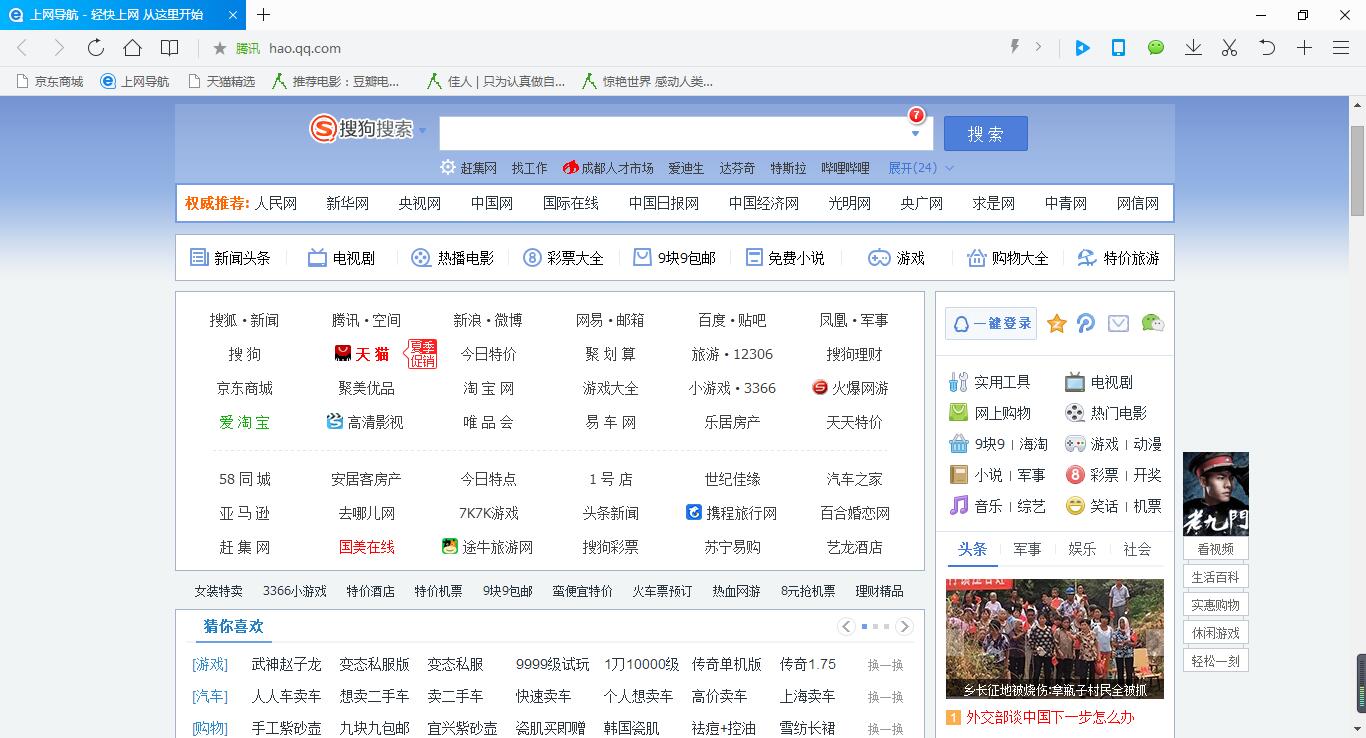
Task: Click the 购物大全 shop icon
Action: click(x=977, y=258)
